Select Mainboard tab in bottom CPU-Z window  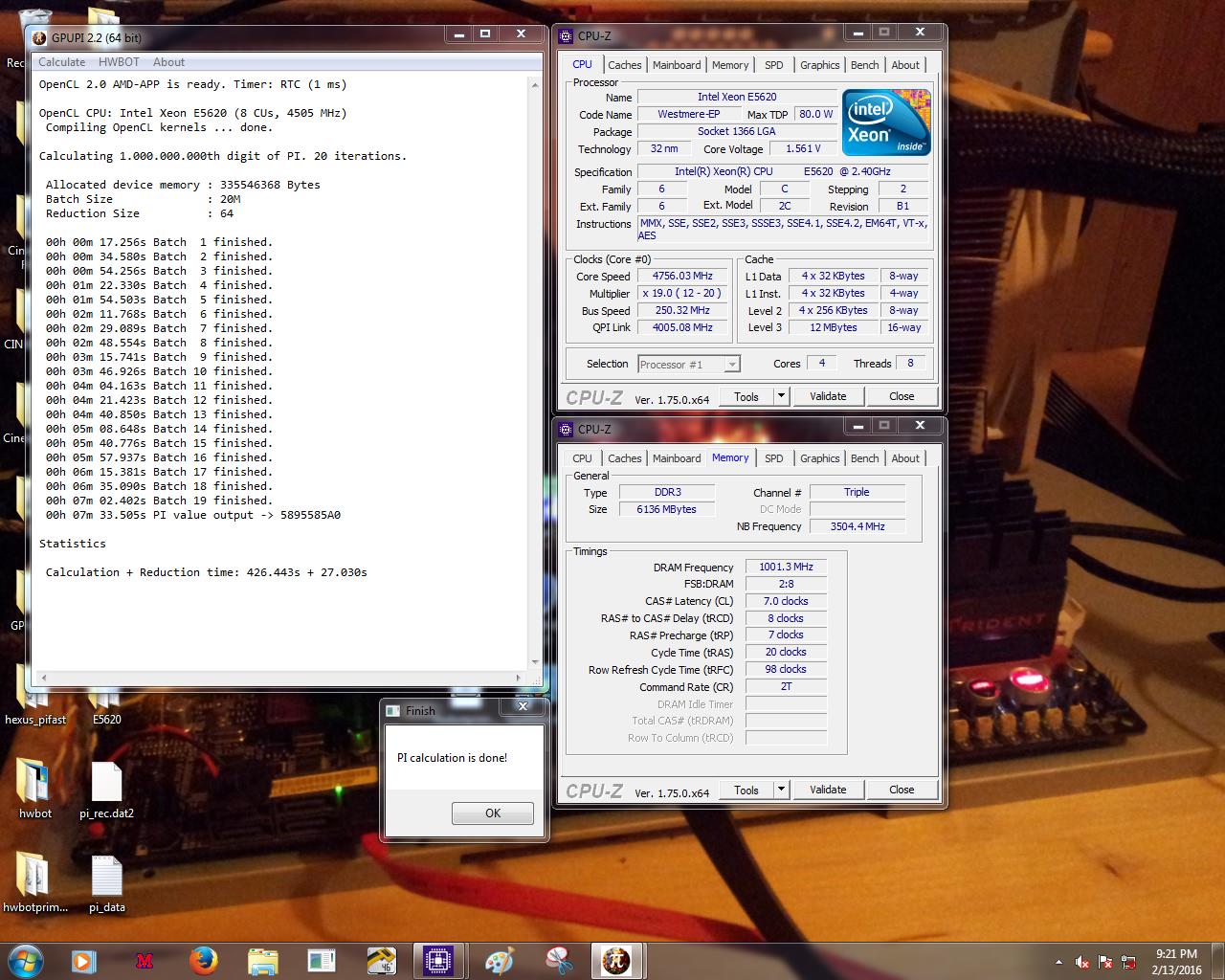pos(677,458)
